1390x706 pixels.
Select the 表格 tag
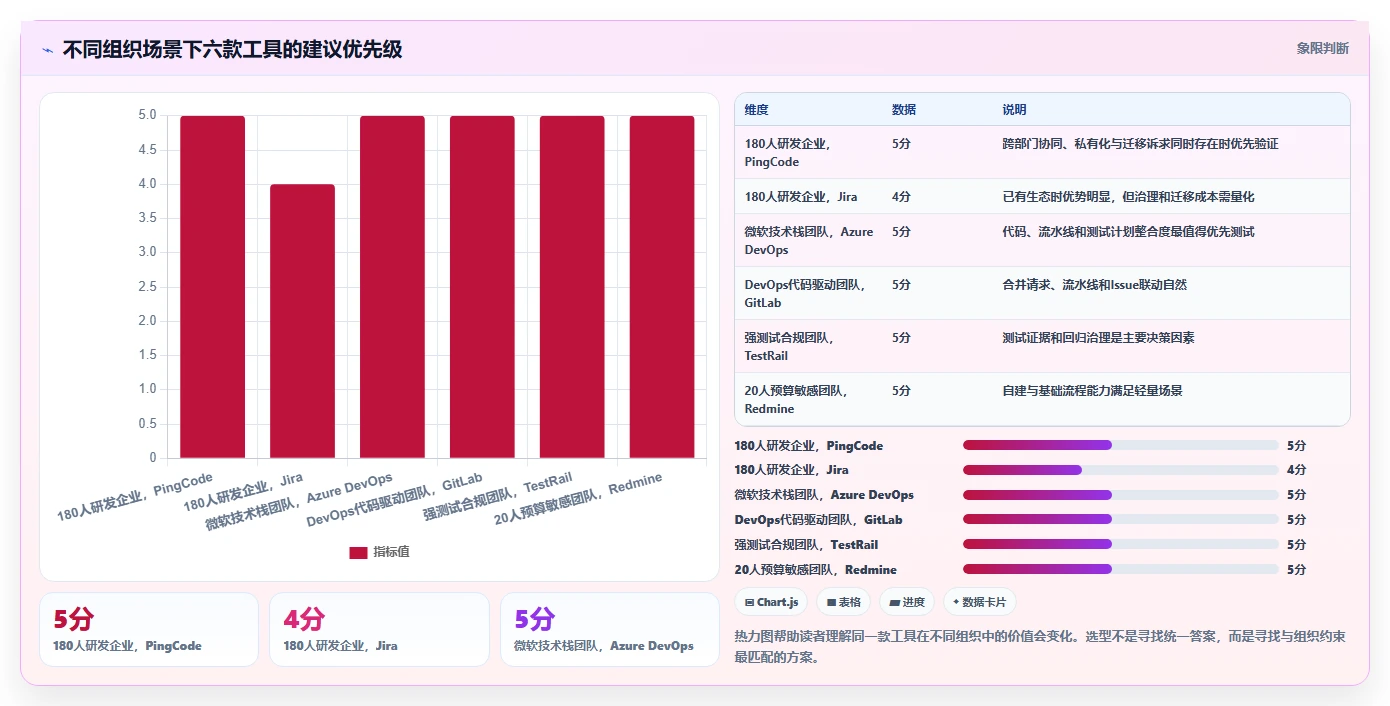point(844,602)
